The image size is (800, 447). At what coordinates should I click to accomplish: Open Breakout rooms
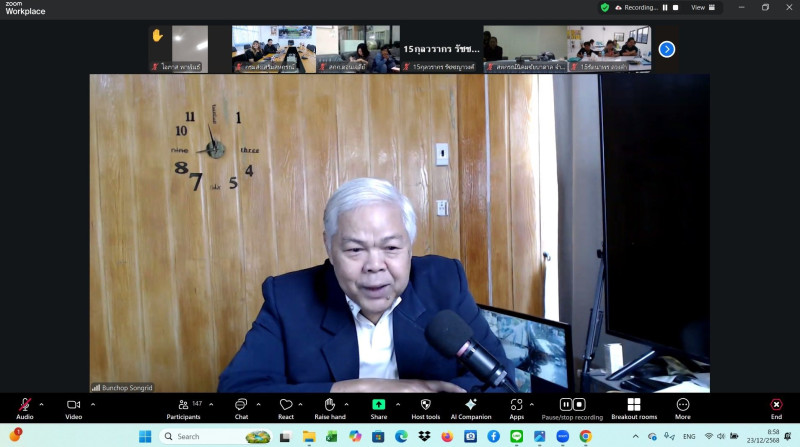click(634, 406)
